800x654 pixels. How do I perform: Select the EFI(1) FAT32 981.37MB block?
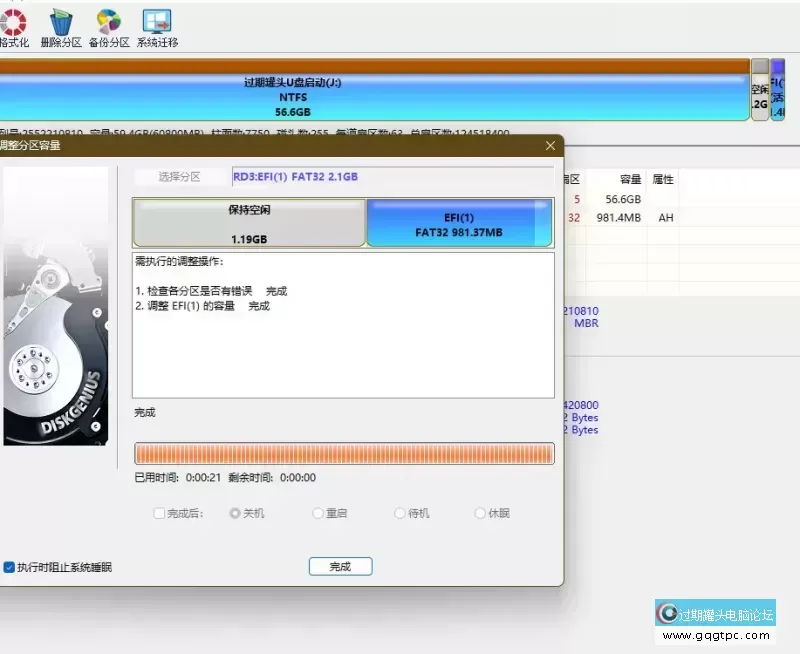459,223
